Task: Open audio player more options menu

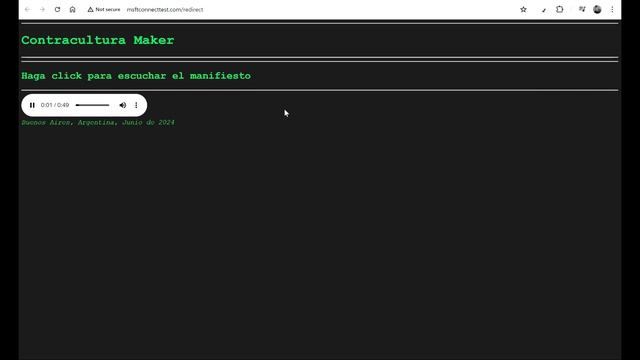Action: [x=136, y=105]
